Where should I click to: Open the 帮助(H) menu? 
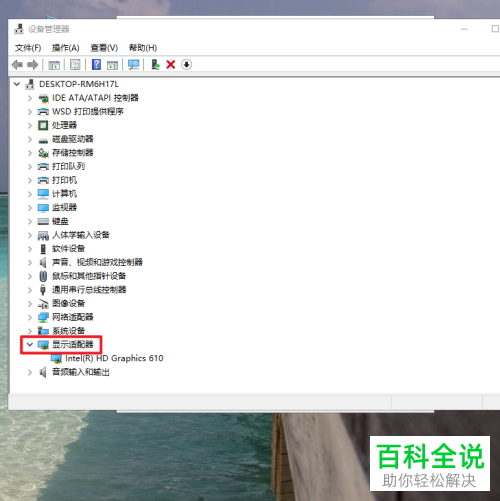point(143,48)
